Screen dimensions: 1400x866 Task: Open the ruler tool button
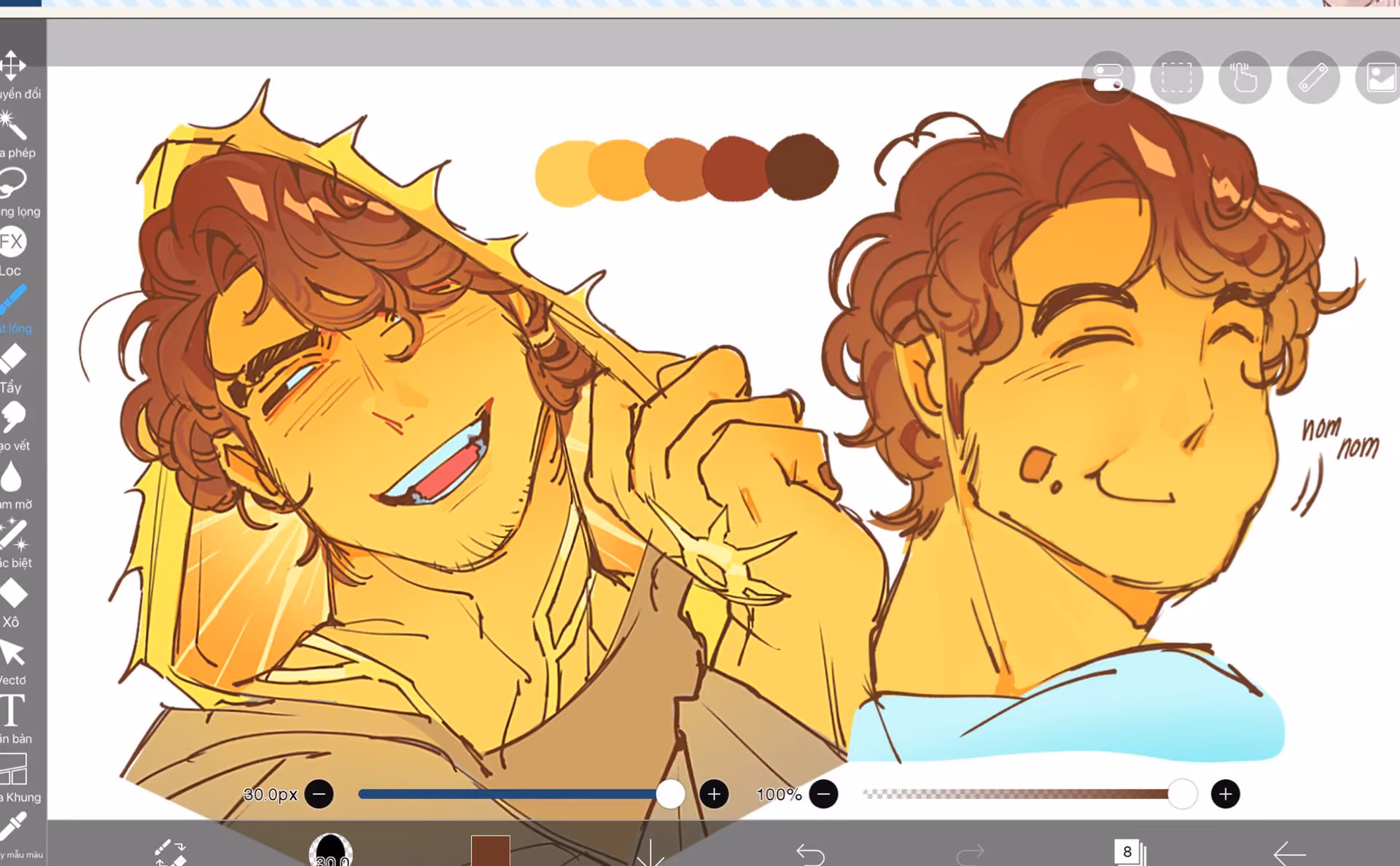coord(1313,77)
